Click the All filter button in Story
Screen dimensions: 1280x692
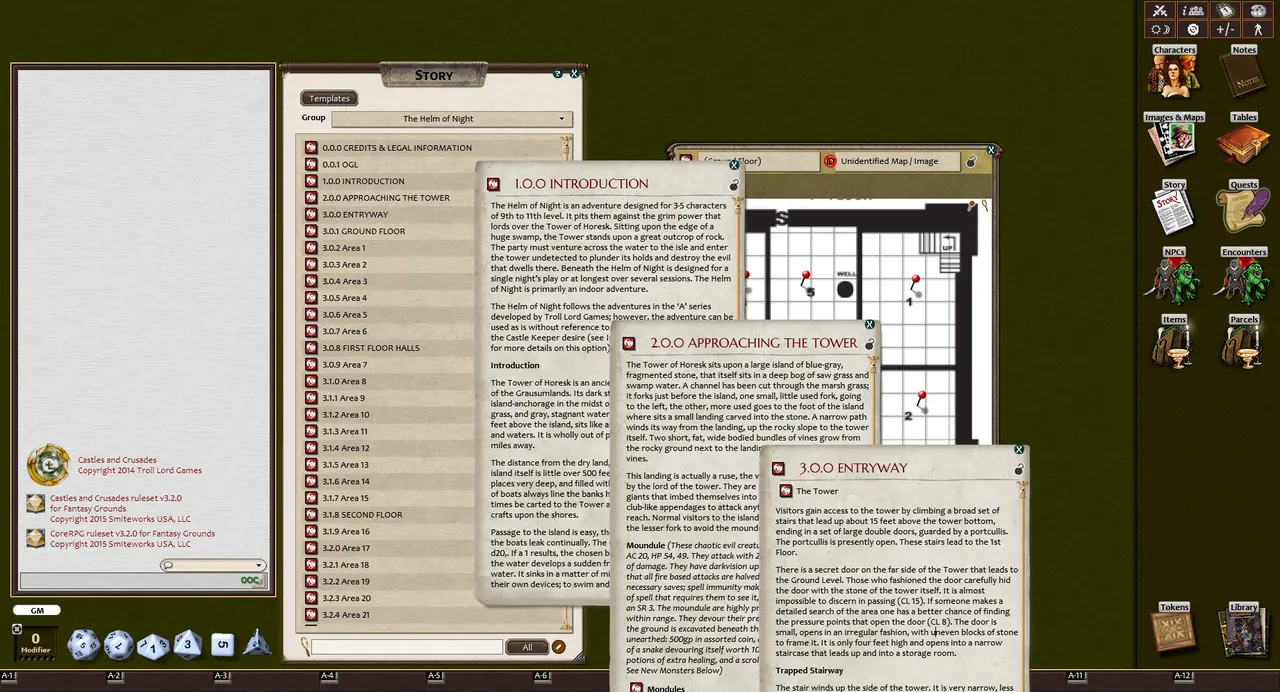[x=527, y=647]
